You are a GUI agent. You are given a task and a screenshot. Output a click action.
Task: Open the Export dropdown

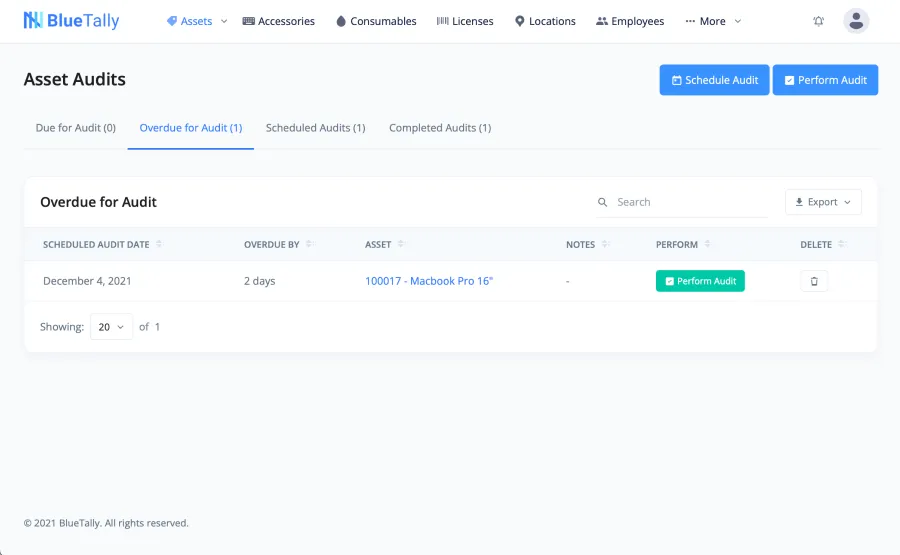click(823, 202)
